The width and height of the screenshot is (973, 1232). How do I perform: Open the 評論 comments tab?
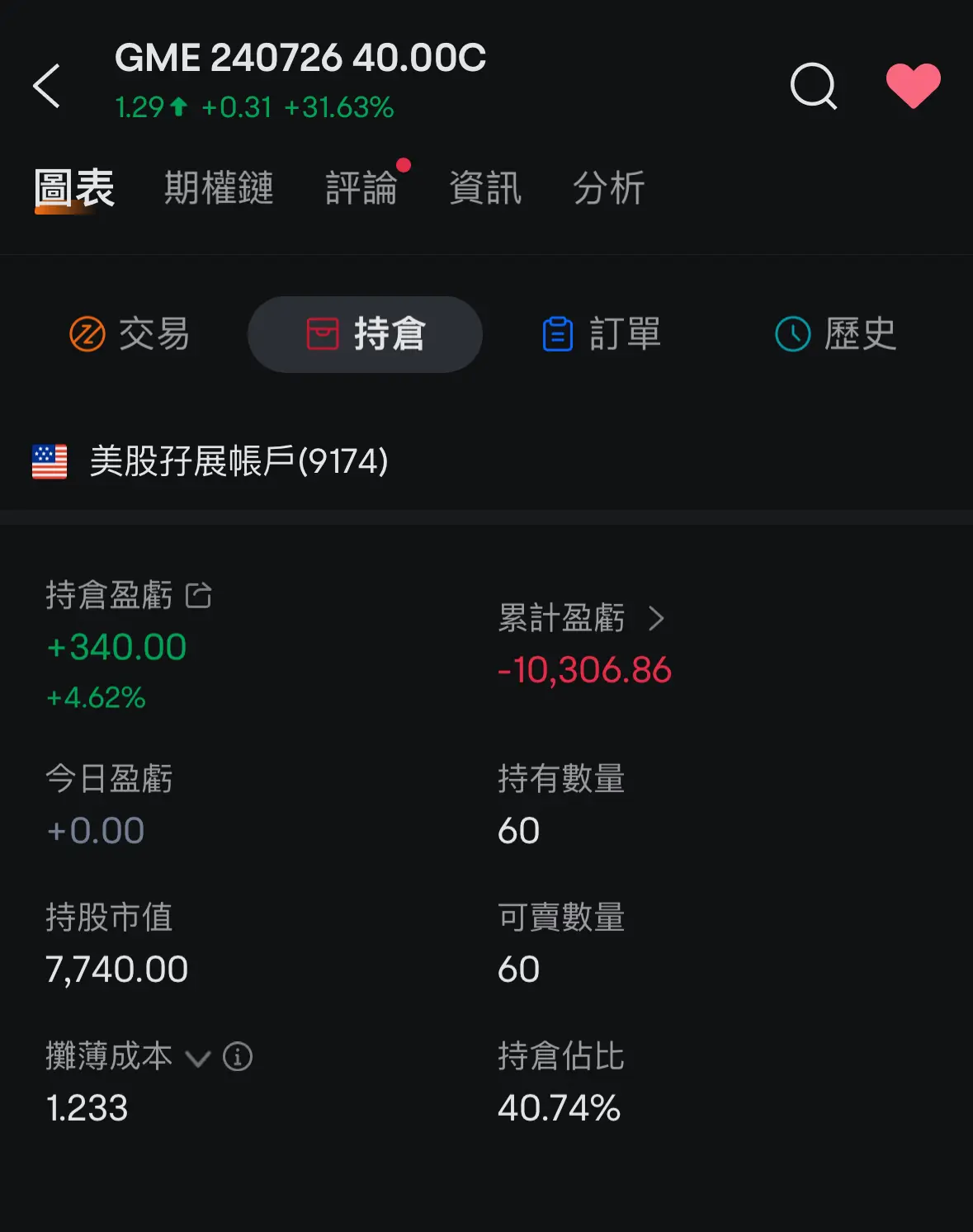[x=361, y=188]
